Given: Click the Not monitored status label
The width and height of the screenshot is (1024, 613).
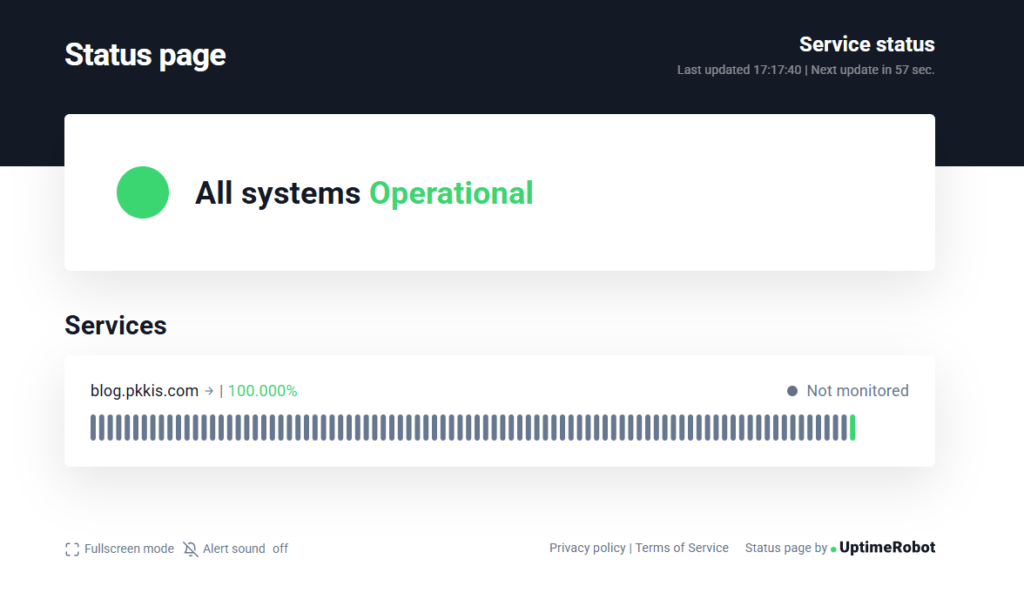Looking at the screenshot, I should 857,391.
